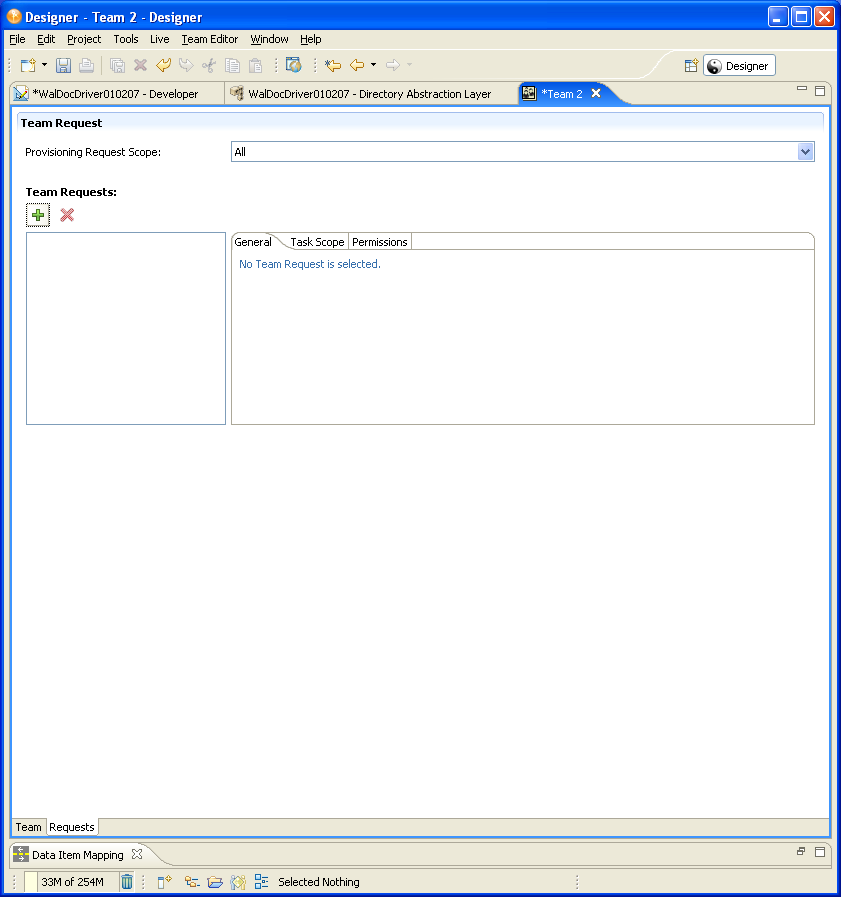The height and width of the screenshot is (897, 841).
Task: Click the yellow modeler fast view icon
Action: tap(238, 882)
